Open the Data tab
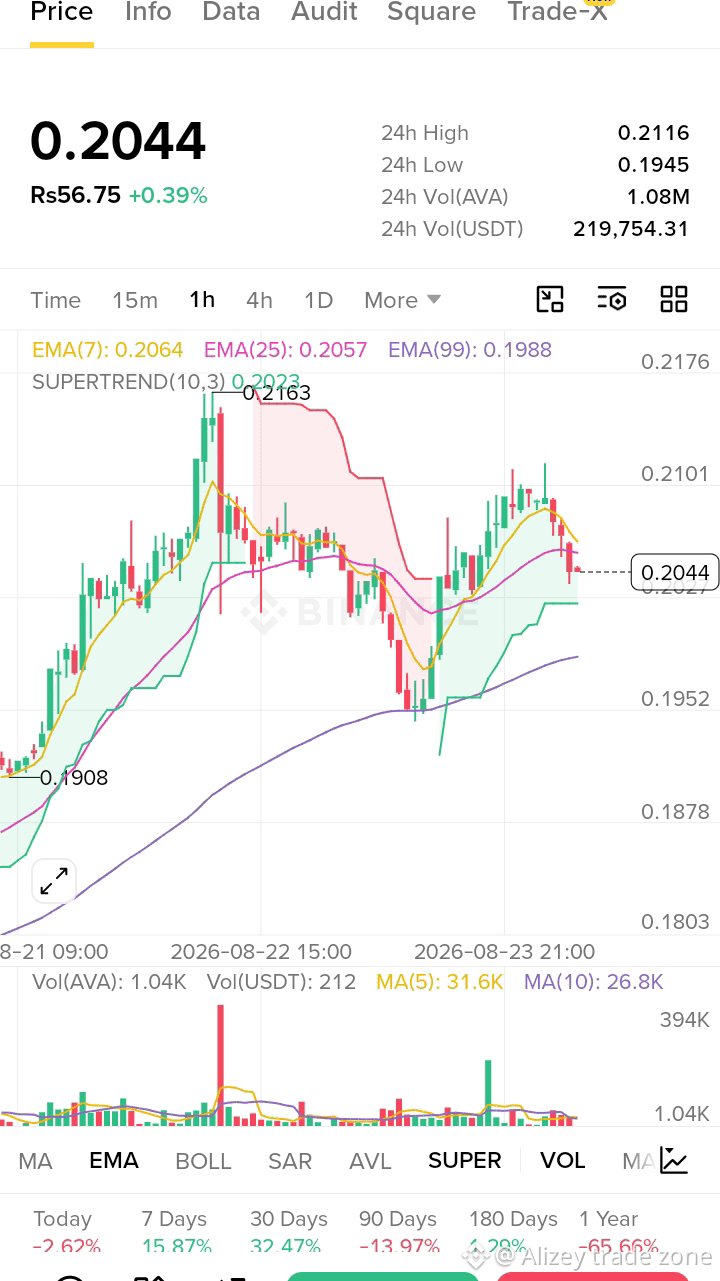The height and width of the screenshot is (1281, 720). (231, 12)
